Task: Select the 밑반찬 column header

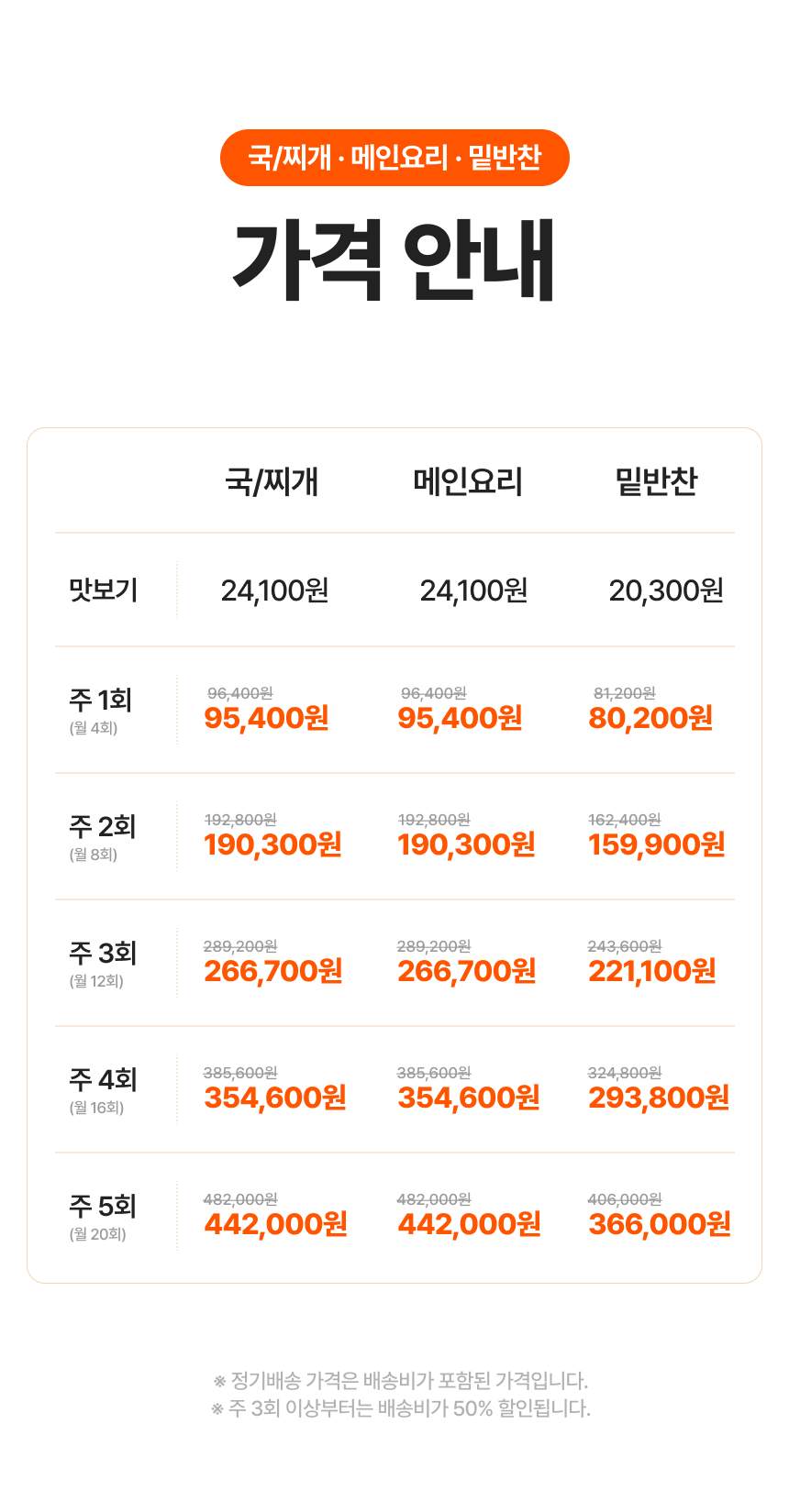Action: 657,481
